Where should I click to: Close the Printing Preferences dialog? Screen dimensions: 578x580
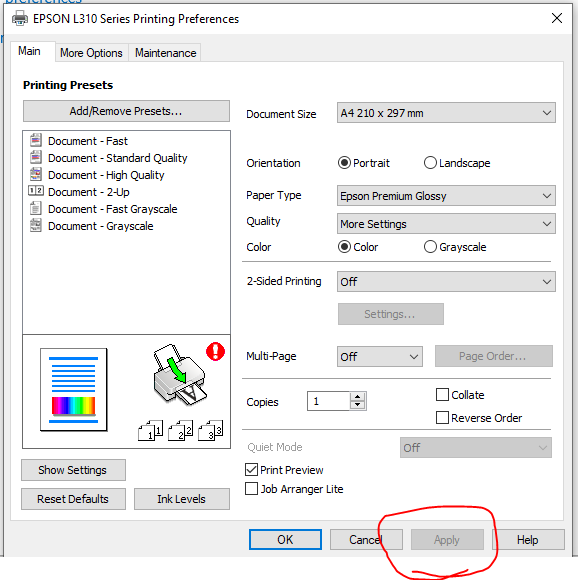557,18
